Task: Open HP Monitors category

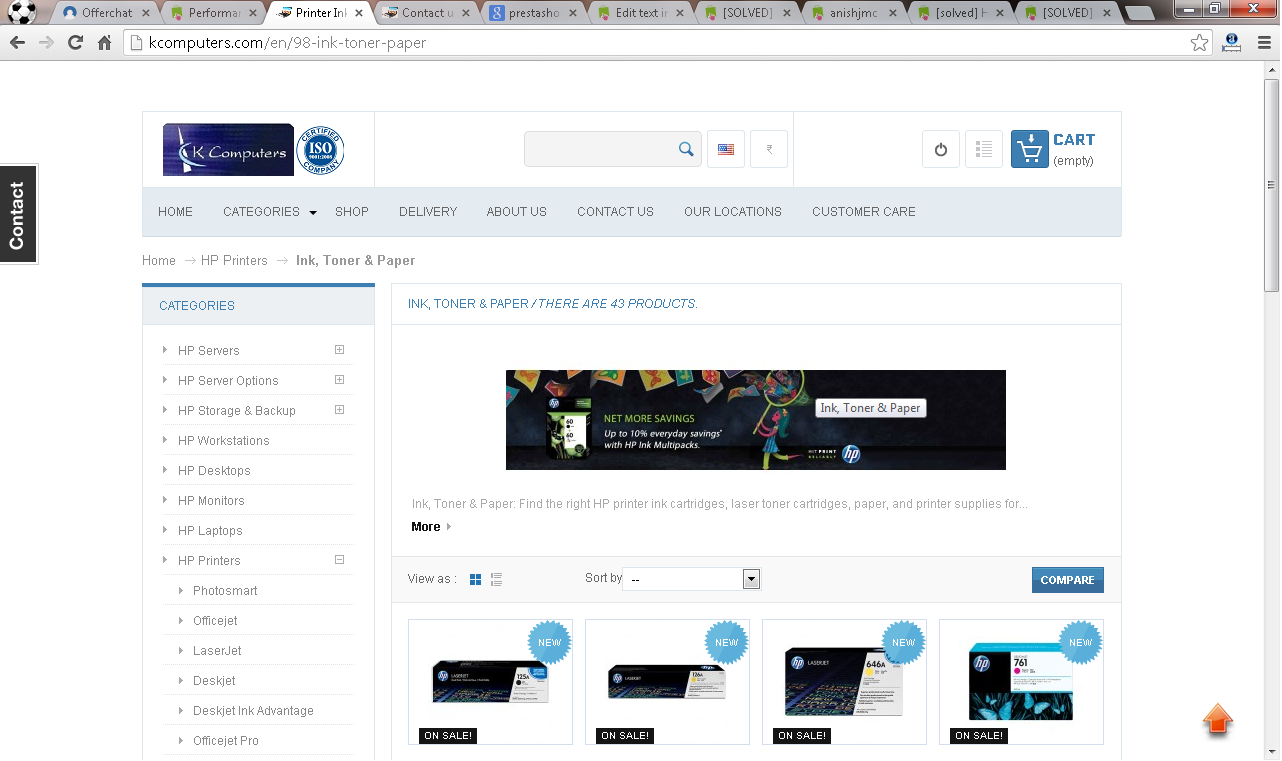Action: coord(211,500)
